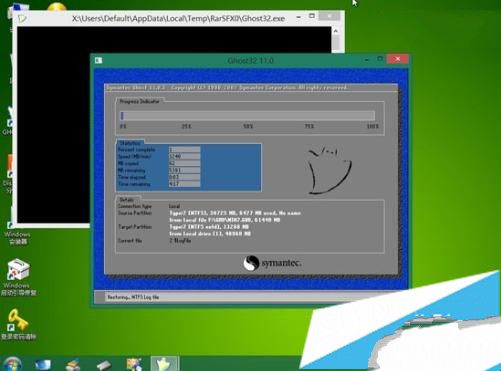
Task: Launch the paintbrush tool icon in taskbar
Action: (73, 365)
